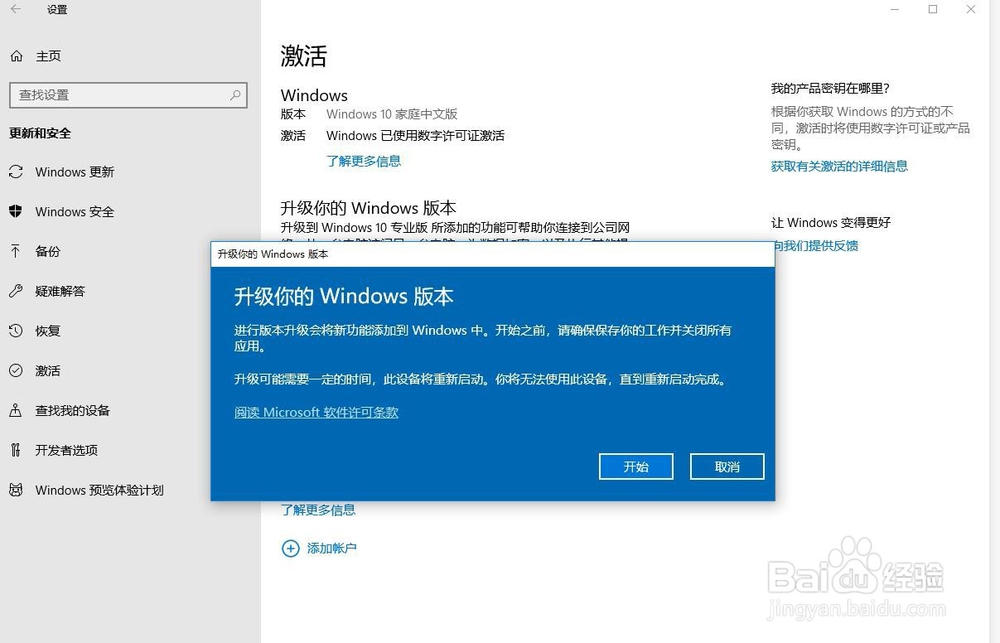Click the Windows 已使用数字许可证激活 status text

coord(415,136)
